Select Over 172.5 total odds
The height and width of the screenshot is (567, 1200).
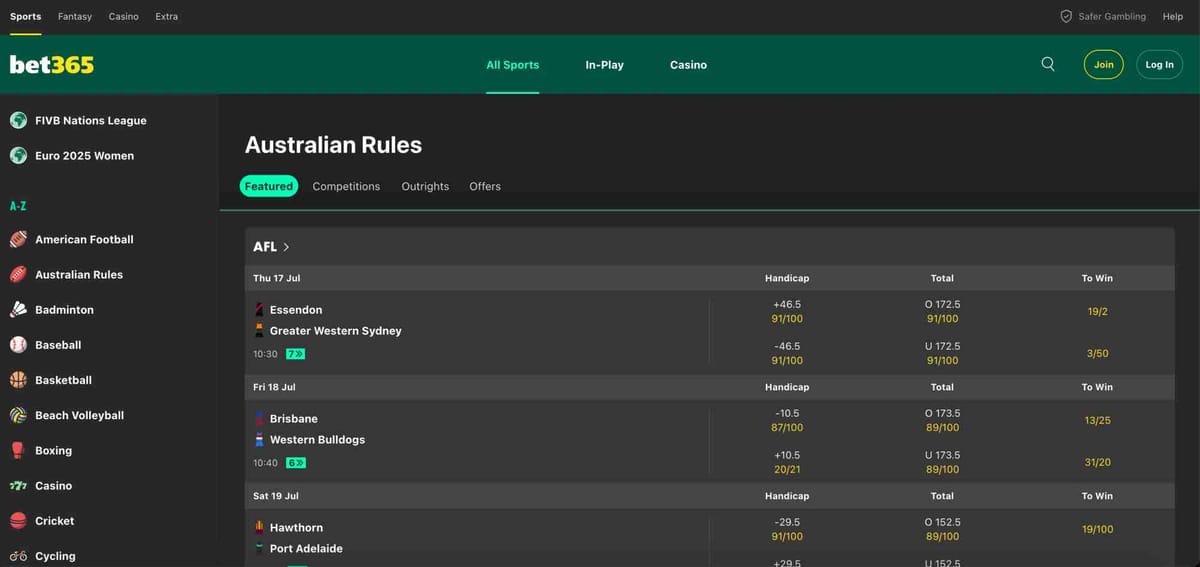click(942, 311)
